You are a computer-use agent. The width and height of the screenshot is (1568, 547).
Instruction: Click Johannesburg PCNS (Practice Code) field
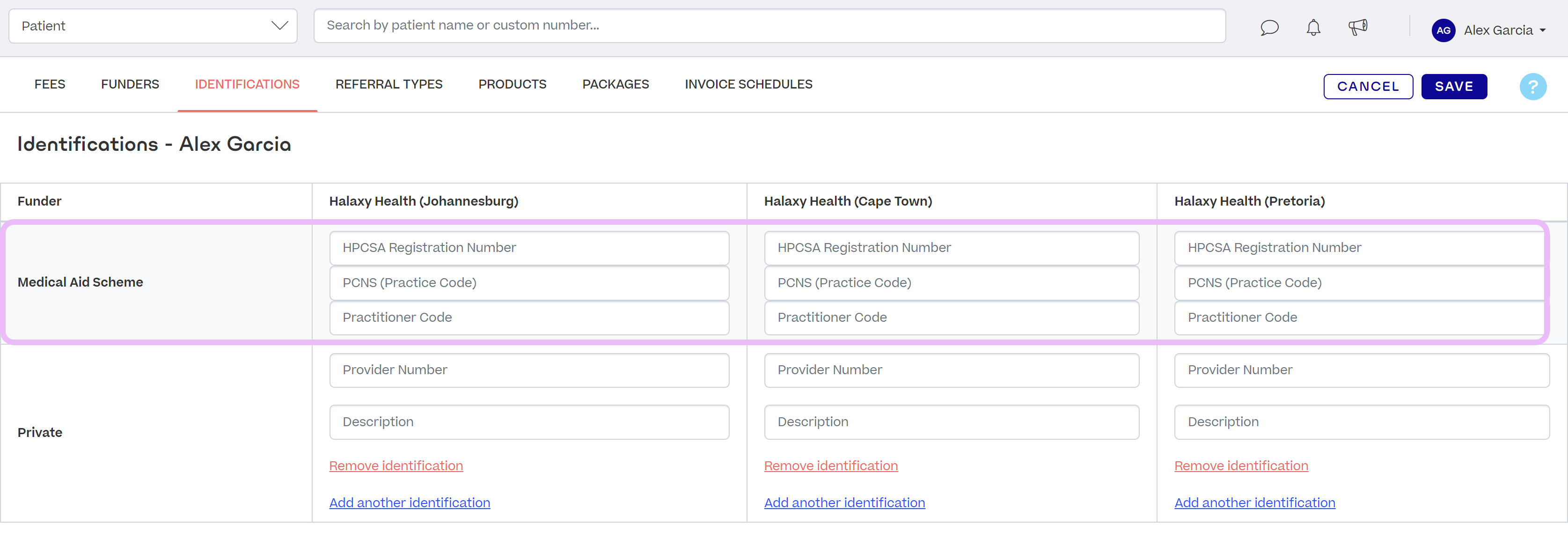[x=529, y=283]
